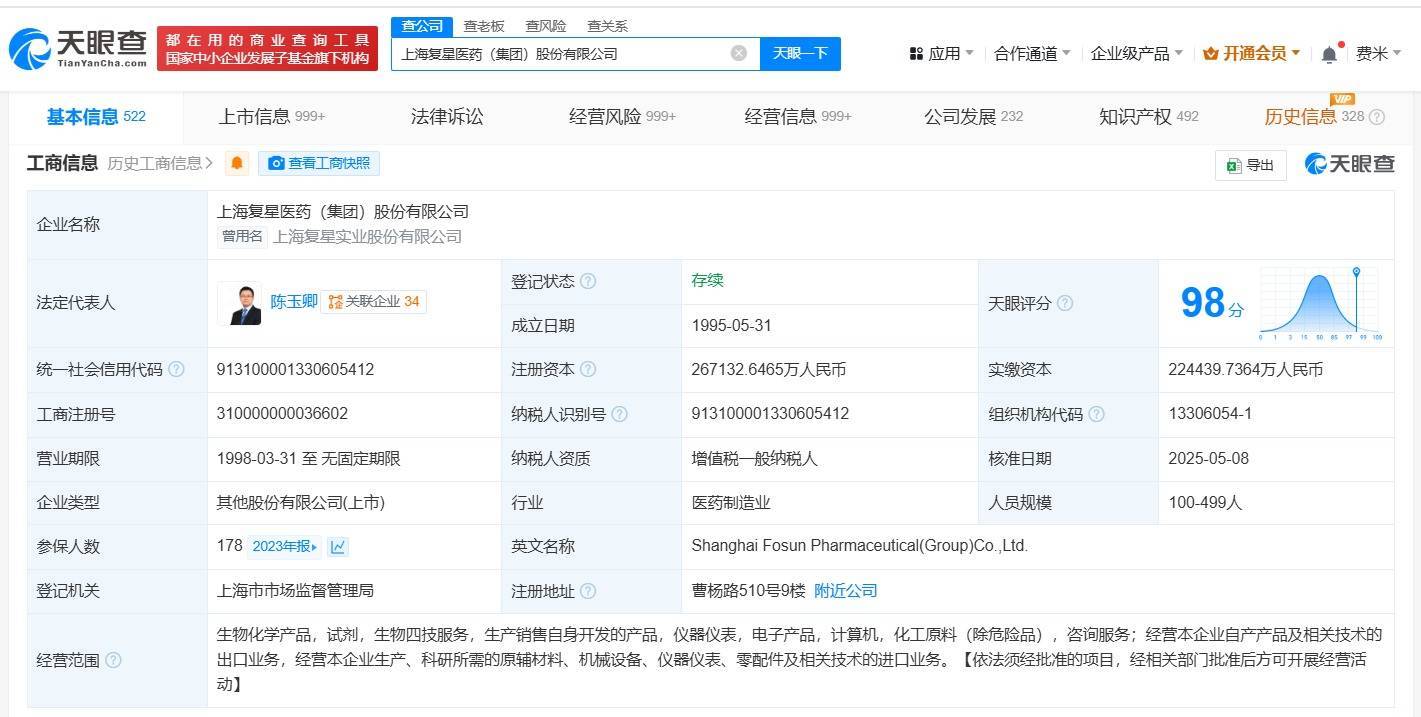This screenshot has height=717, width=1421.
Task: Open help icon next to 登记状态
Action: pos(588,281)
